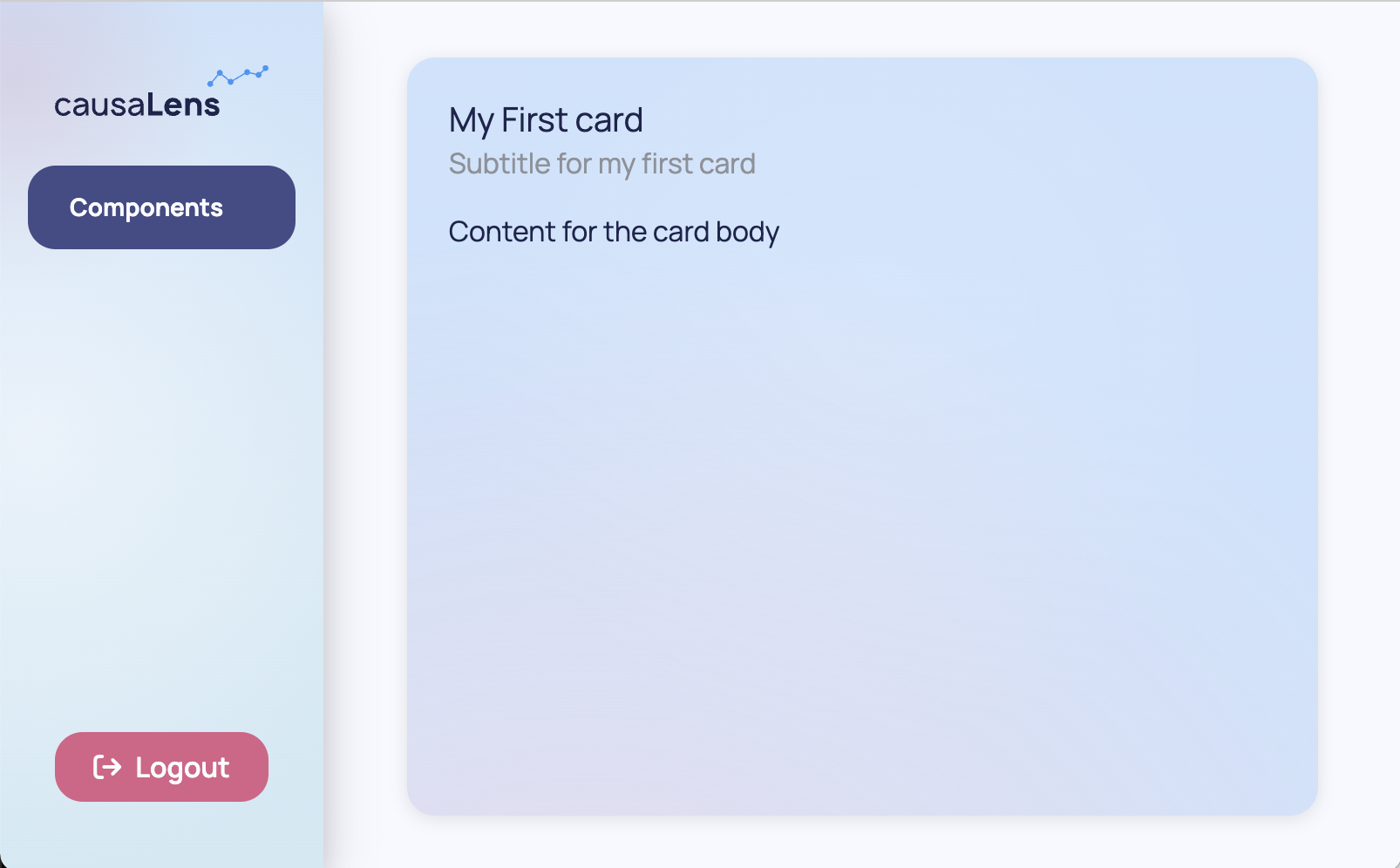Image resolution: width=1400 pixels, height=868 pixels.
Task: Open the Components sidebar menu item
Action: click(161, 207)
